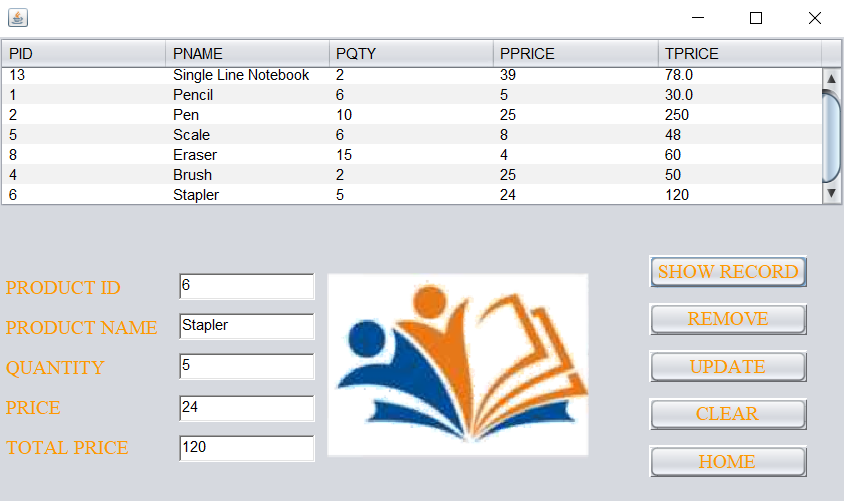Image resolution: width=844 pixels, height=501 pixels.
Task: Go to HOME with the button
Action: [x=728, y=462]
